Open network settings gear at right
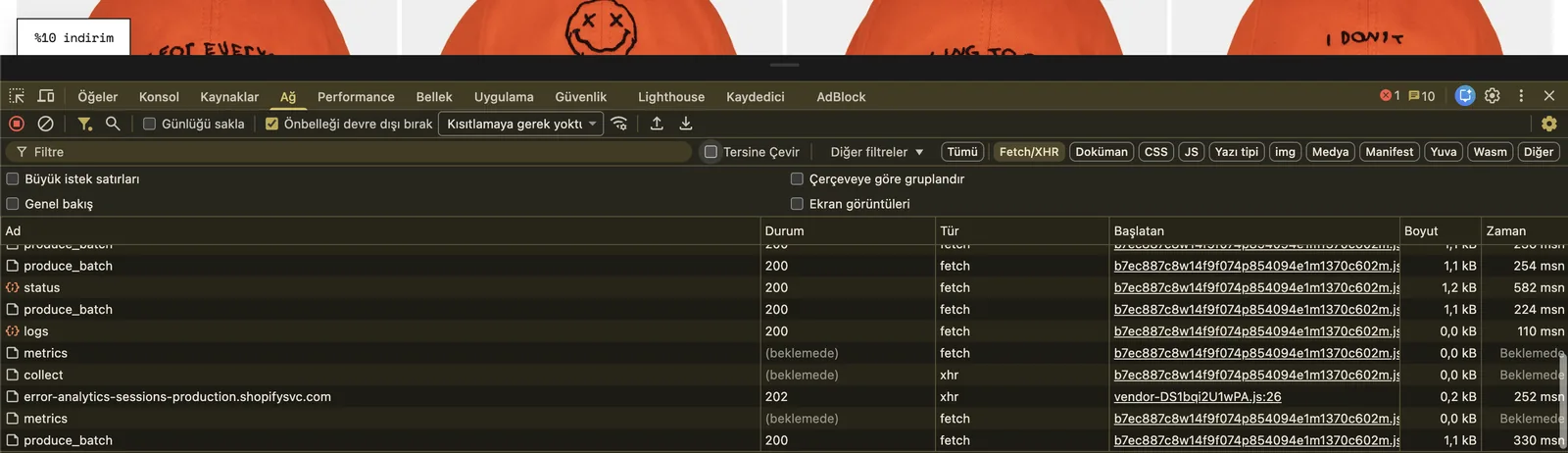 (x=1549, y=124)
